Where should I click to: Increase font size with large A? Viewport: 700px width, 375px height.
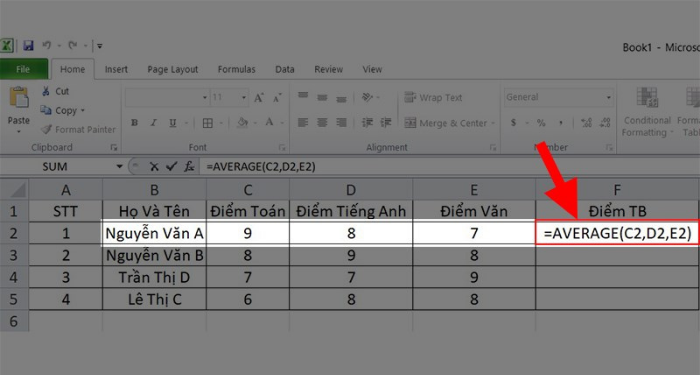(259, 98)
